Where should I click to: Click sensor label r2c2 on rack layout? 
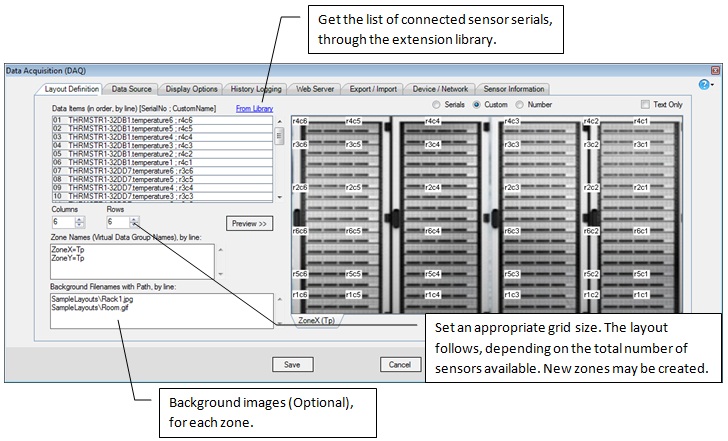point(592,188)
